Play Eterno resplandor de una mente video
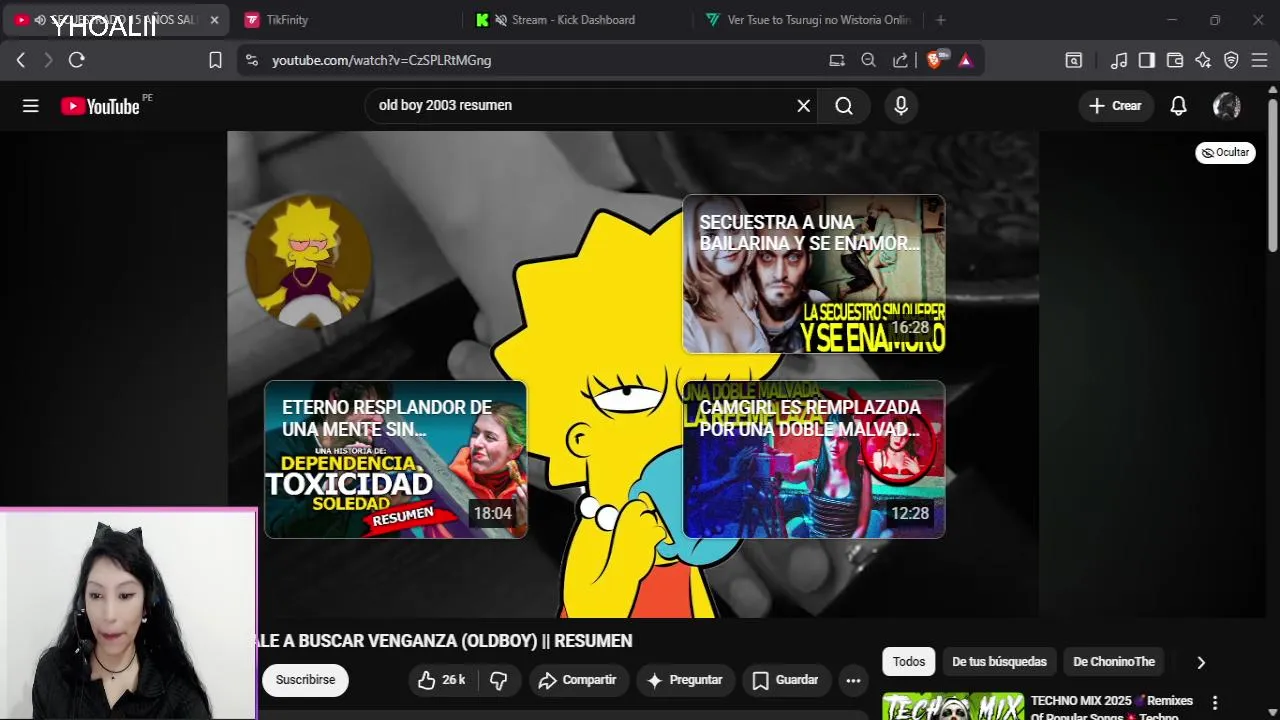Viewport: 1280px width, 720px height. (x=395, y=459)
